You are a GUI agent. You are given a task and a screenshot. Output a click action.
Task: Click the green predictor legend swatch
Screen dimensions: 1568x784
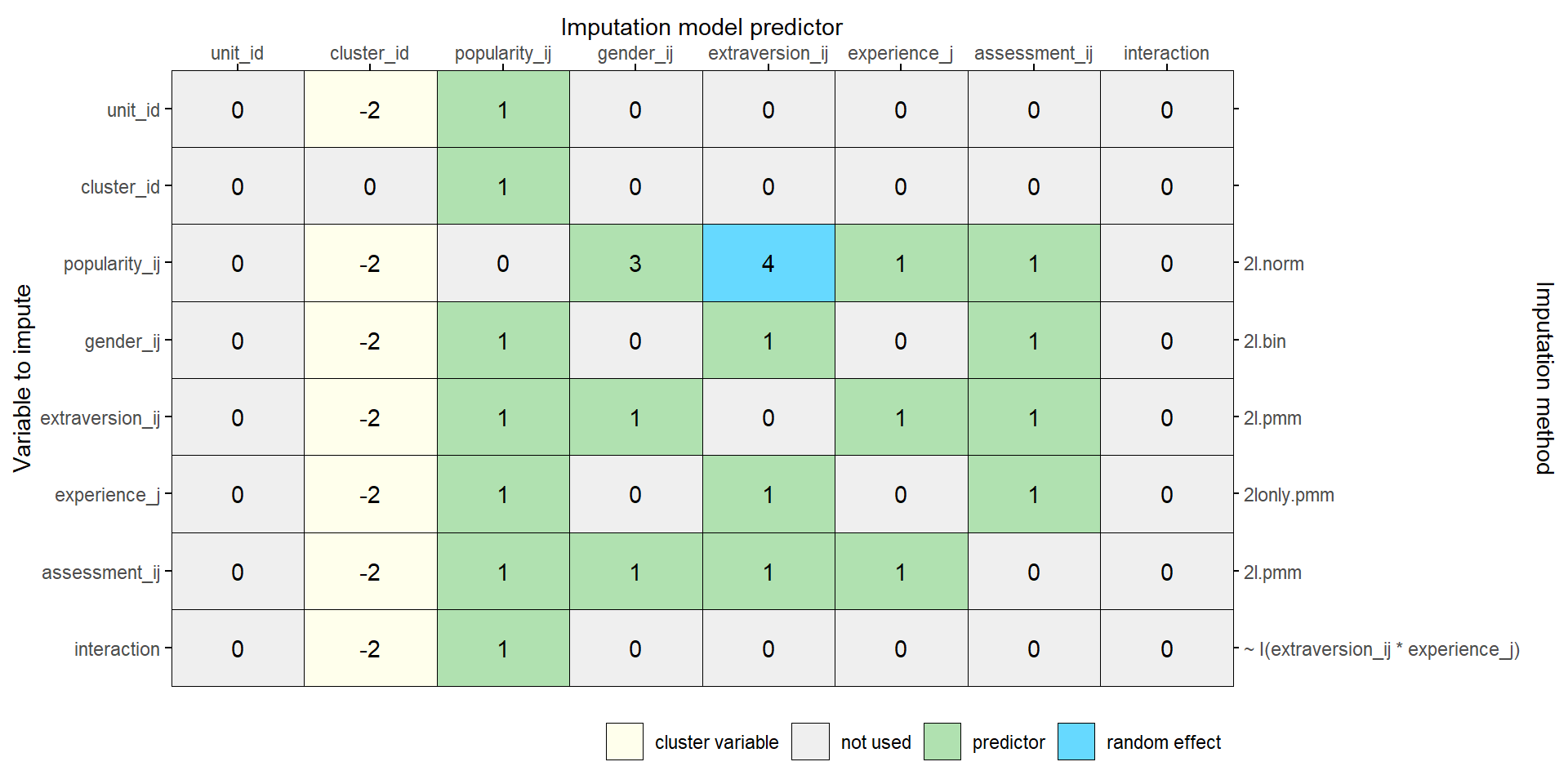[942, 742]
